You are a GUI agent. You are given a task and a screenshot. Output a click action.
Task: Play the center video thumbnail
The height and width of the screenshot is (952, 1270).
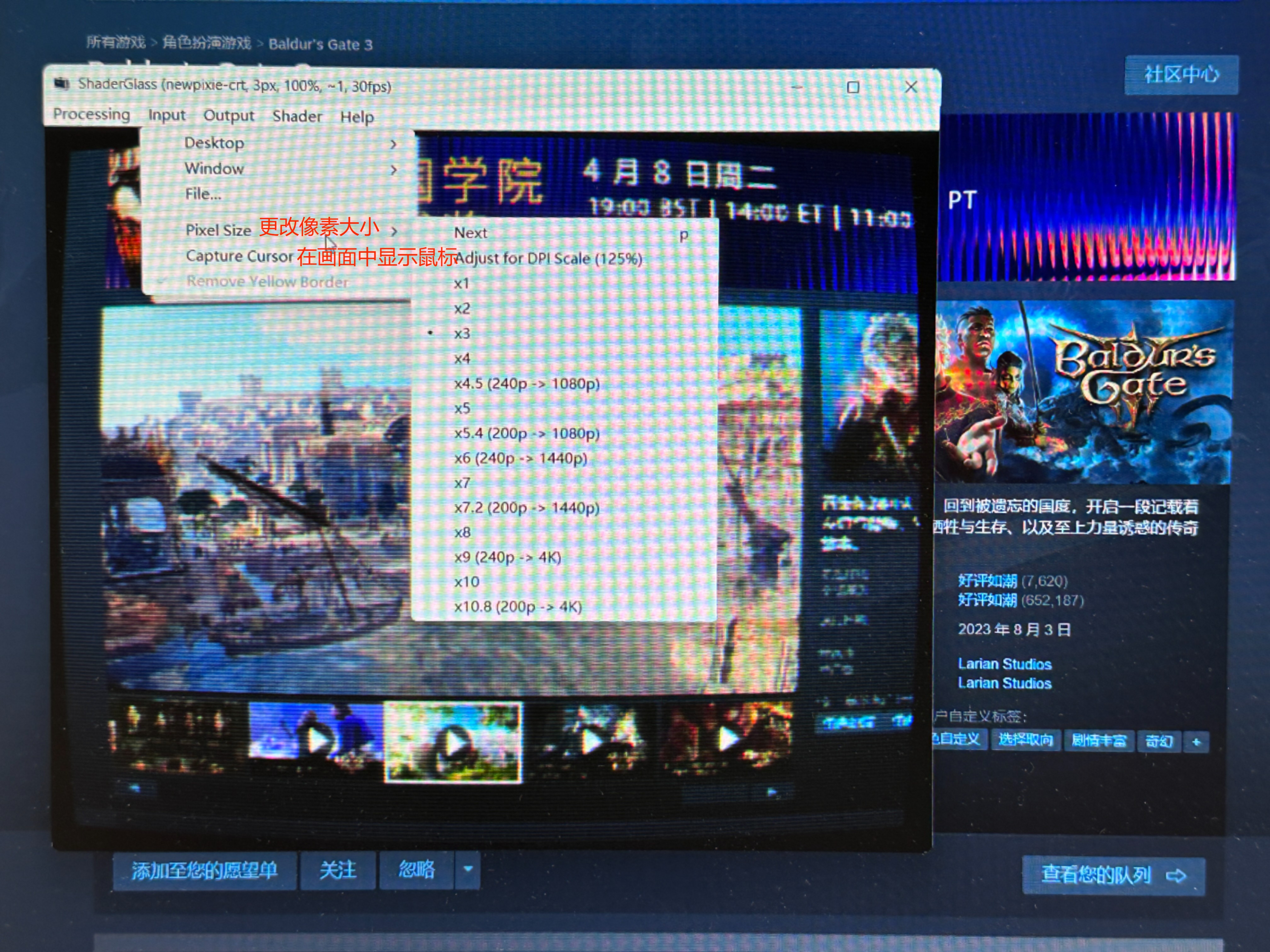point(454,740)
